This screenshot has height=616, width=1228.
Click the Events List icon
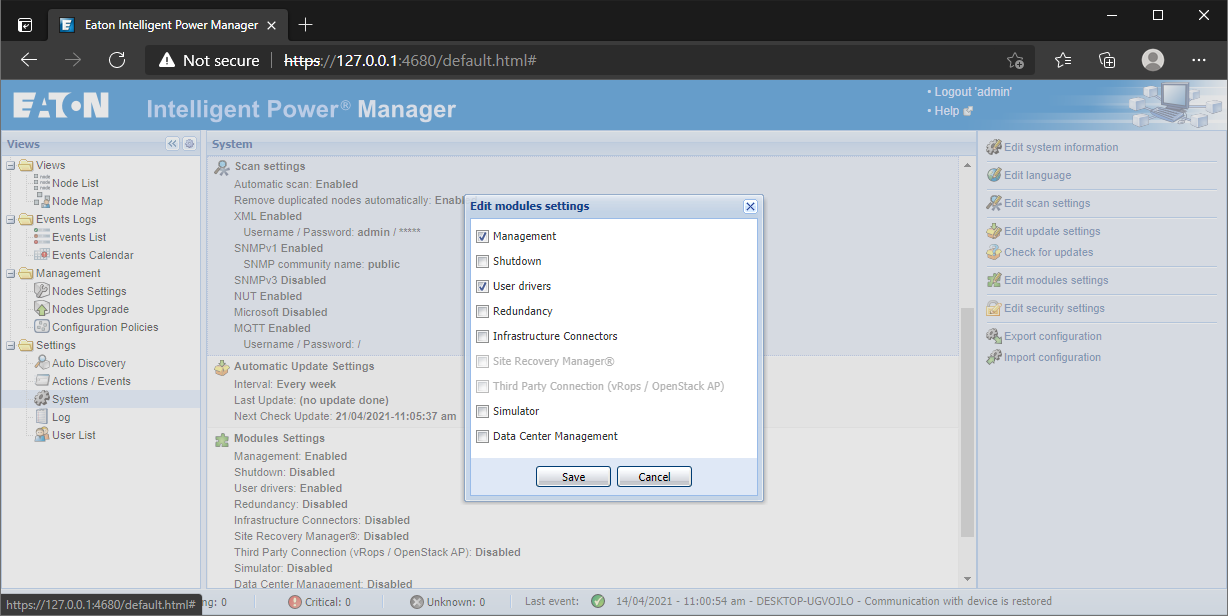point(42,237)
